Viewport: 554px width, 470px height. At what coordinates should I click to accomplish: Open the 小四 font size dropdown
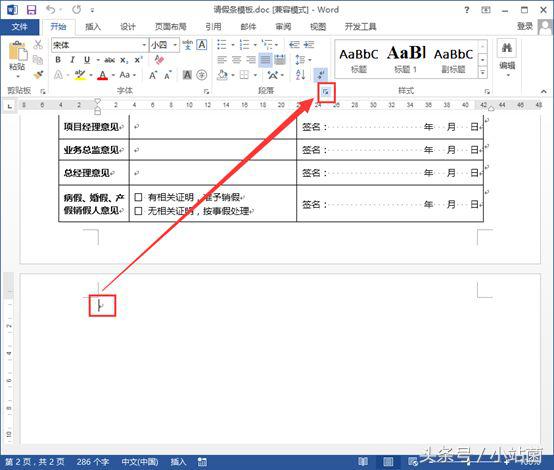pyautogui.click(x=175, y=45)
